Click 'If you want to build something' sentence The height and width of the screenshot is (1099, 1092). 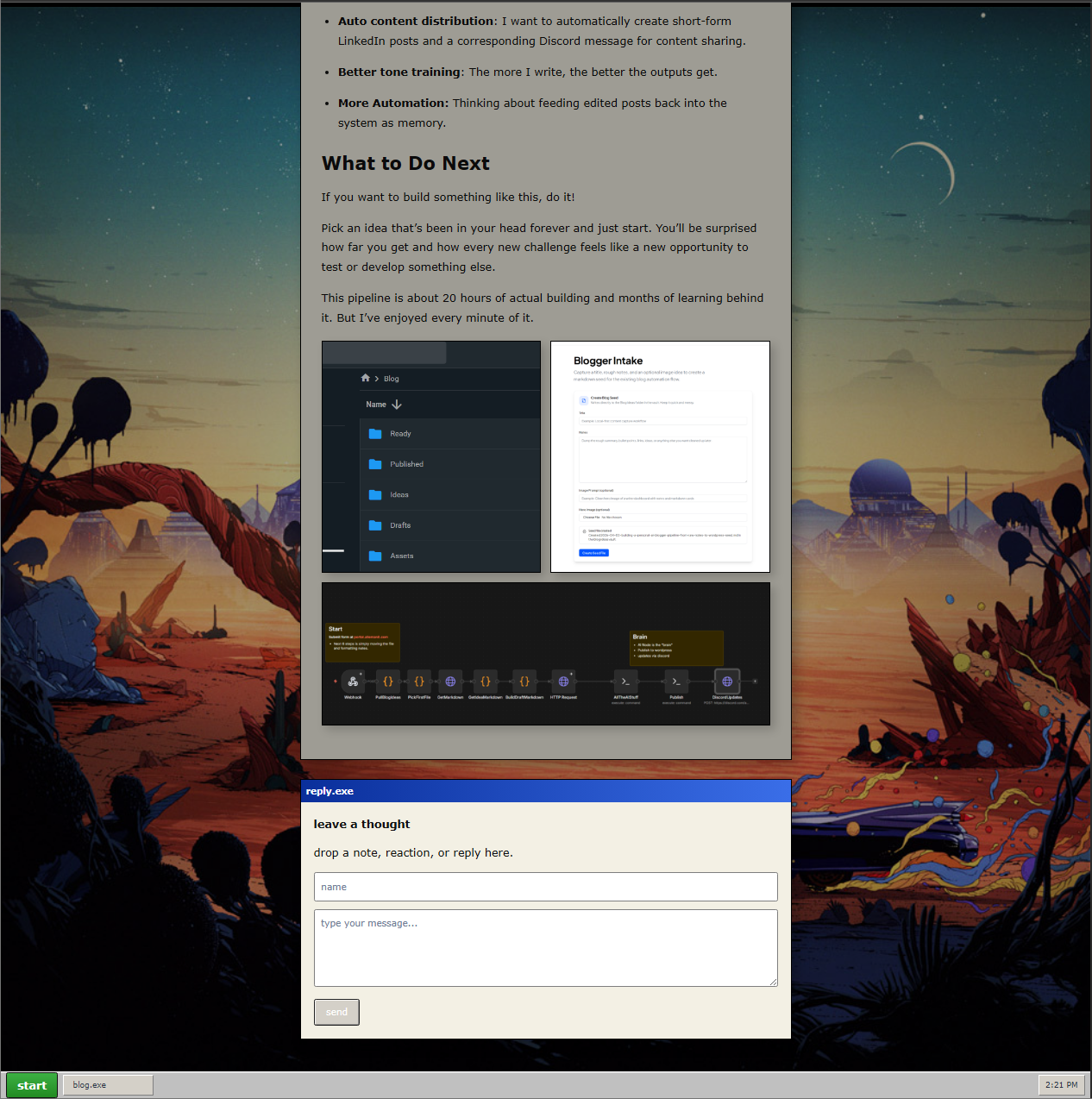(448, 198)
